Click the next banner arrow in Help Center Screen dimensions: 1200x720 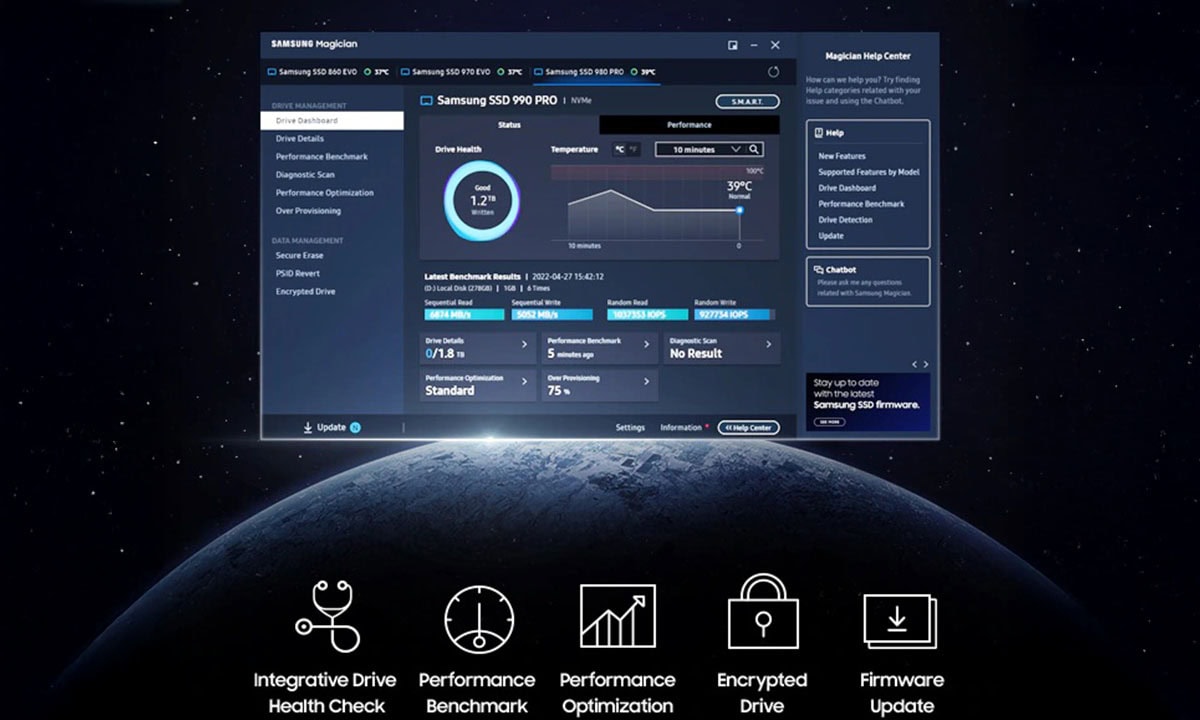926,364
